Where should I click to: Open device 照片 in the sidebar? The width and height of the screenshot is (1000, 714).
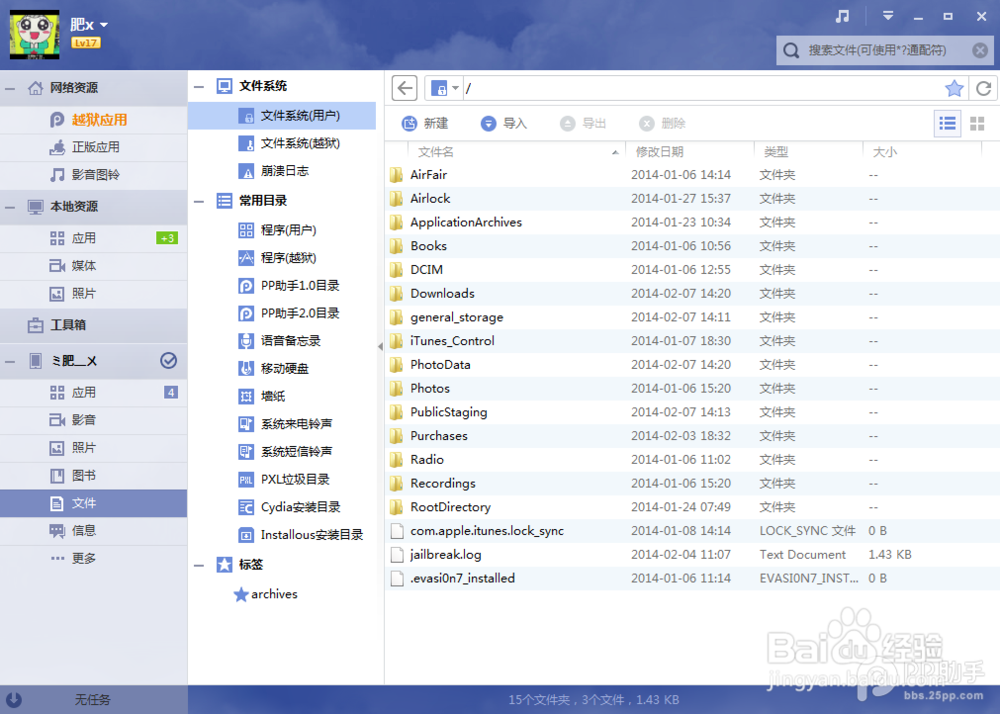point(94,448)
